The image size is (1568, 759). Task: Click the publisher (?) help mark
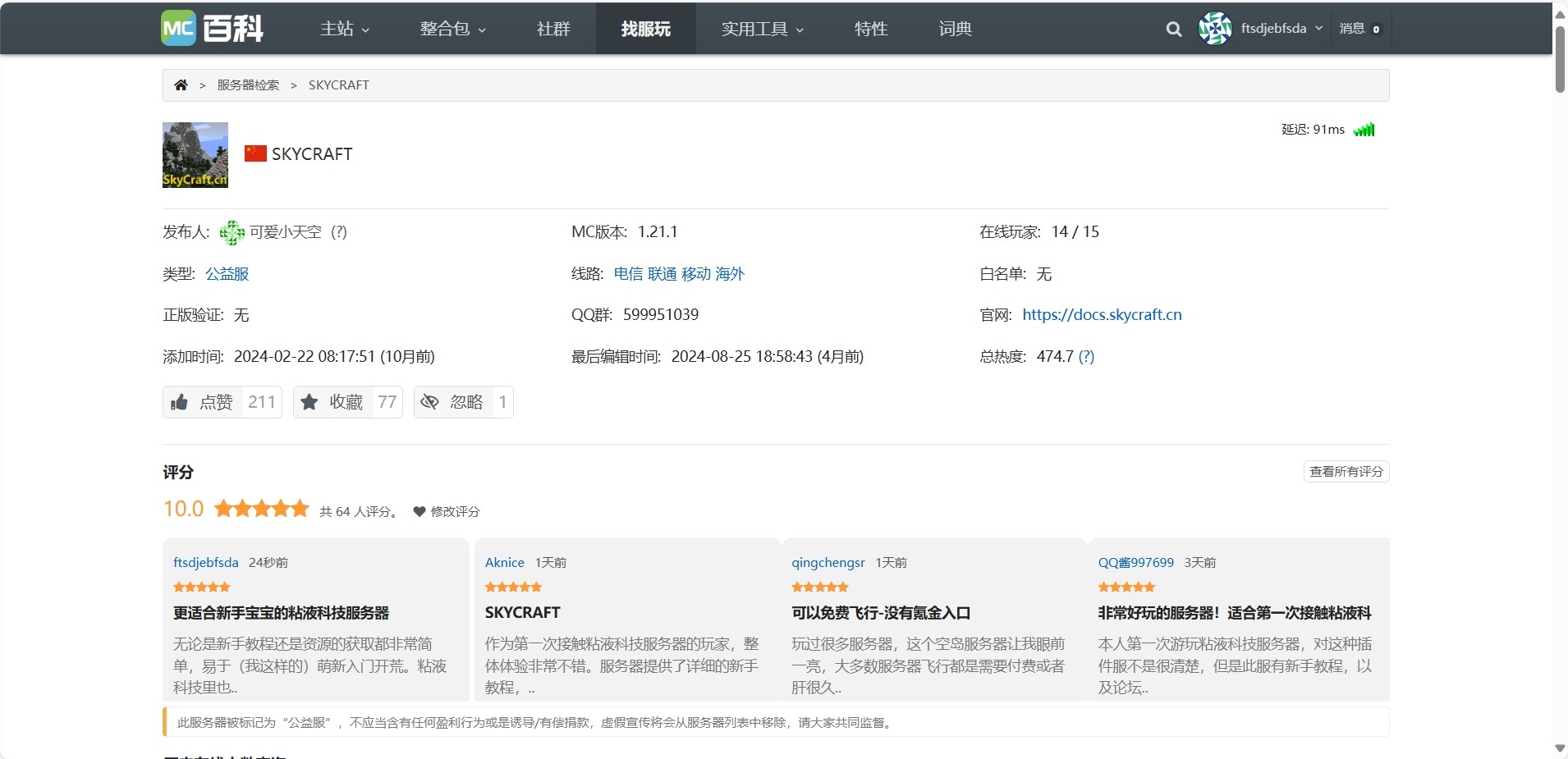(x=339, y=232)
